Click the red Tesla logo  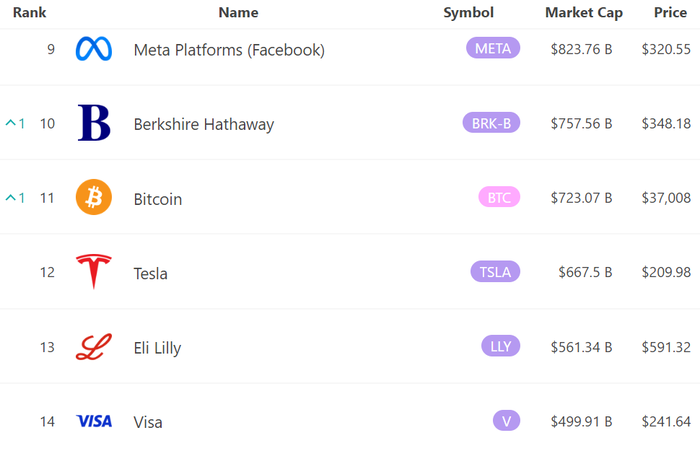point(94,271)
